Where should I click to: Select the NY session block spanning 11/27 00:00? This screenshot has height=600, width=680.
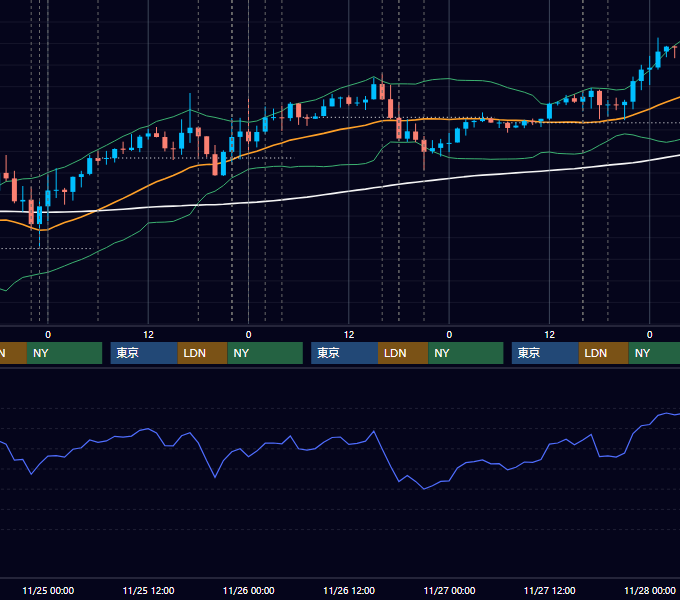(x=466, y=353)
